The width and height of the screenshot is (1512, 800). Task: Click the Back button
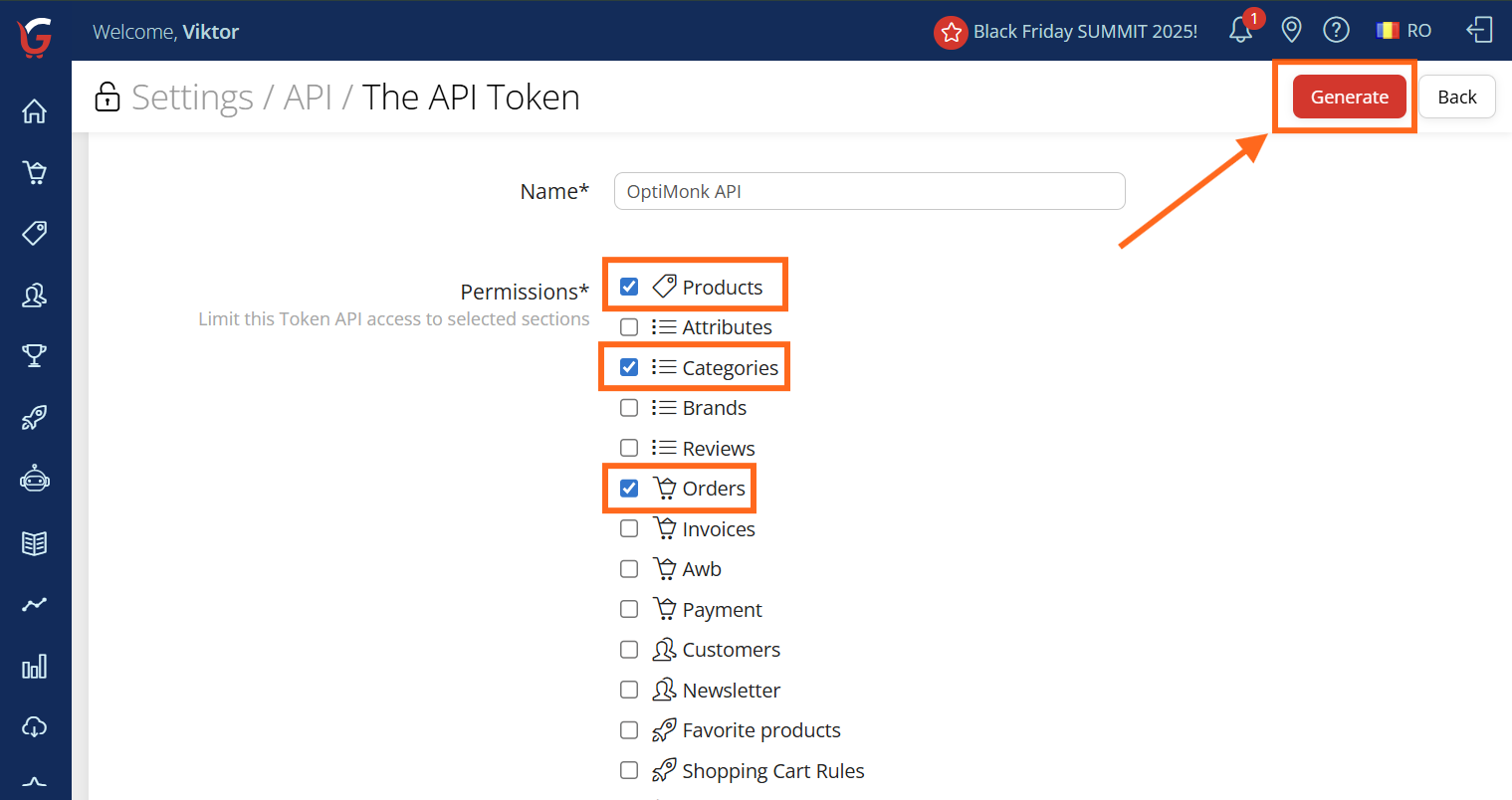click(x=1456, y=97)
